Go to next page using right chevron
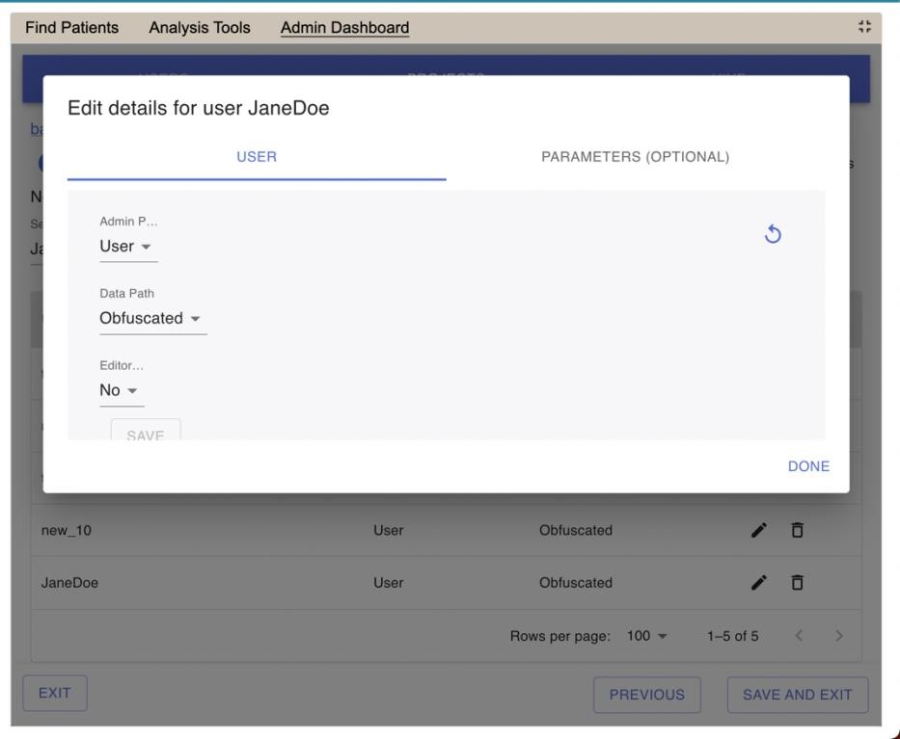This screenshot has width=900, height=739. point(839,635)
